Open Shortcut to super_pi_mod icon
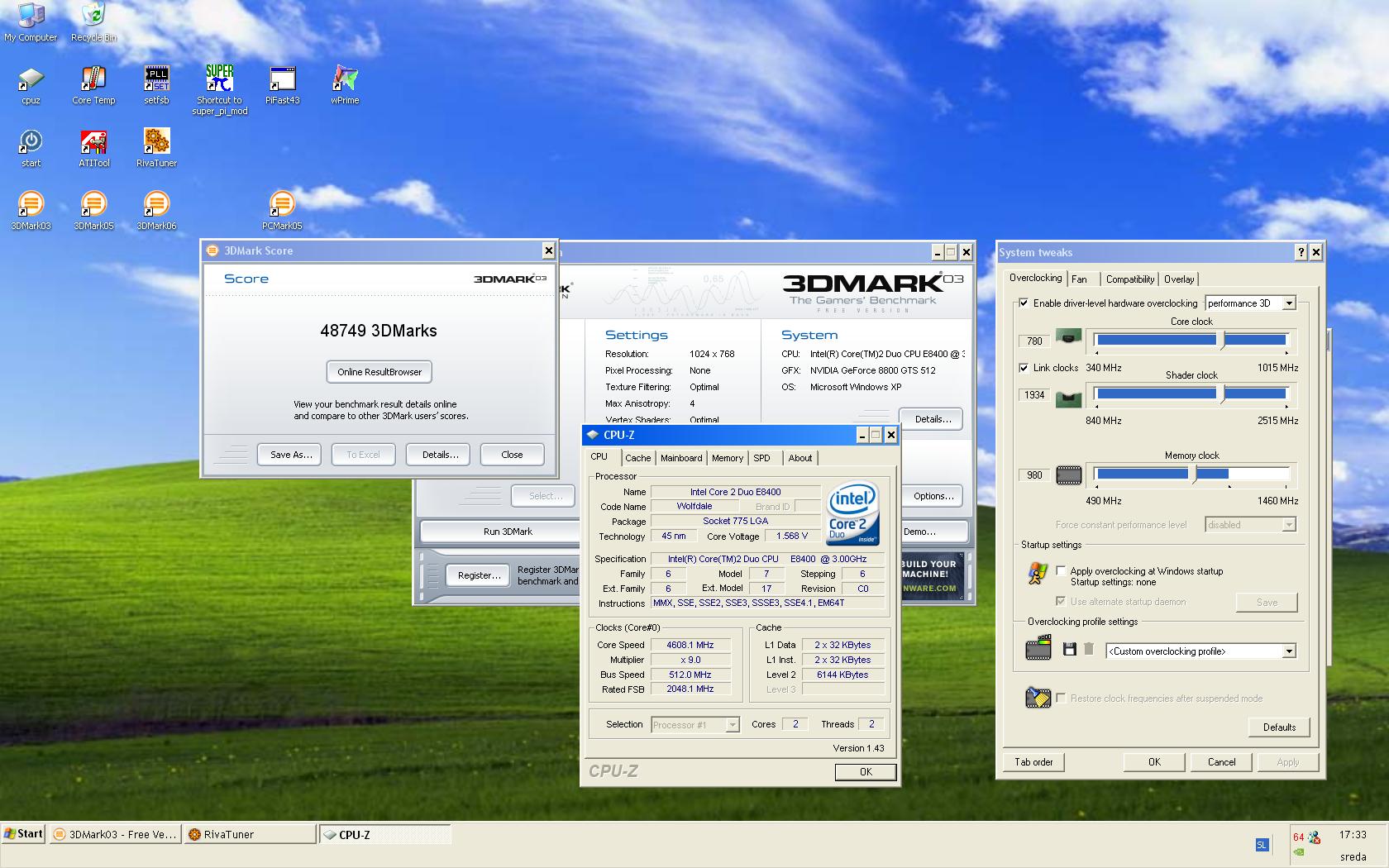The width and height of the screenshot is (1389, 868). (x=219, y=90)
